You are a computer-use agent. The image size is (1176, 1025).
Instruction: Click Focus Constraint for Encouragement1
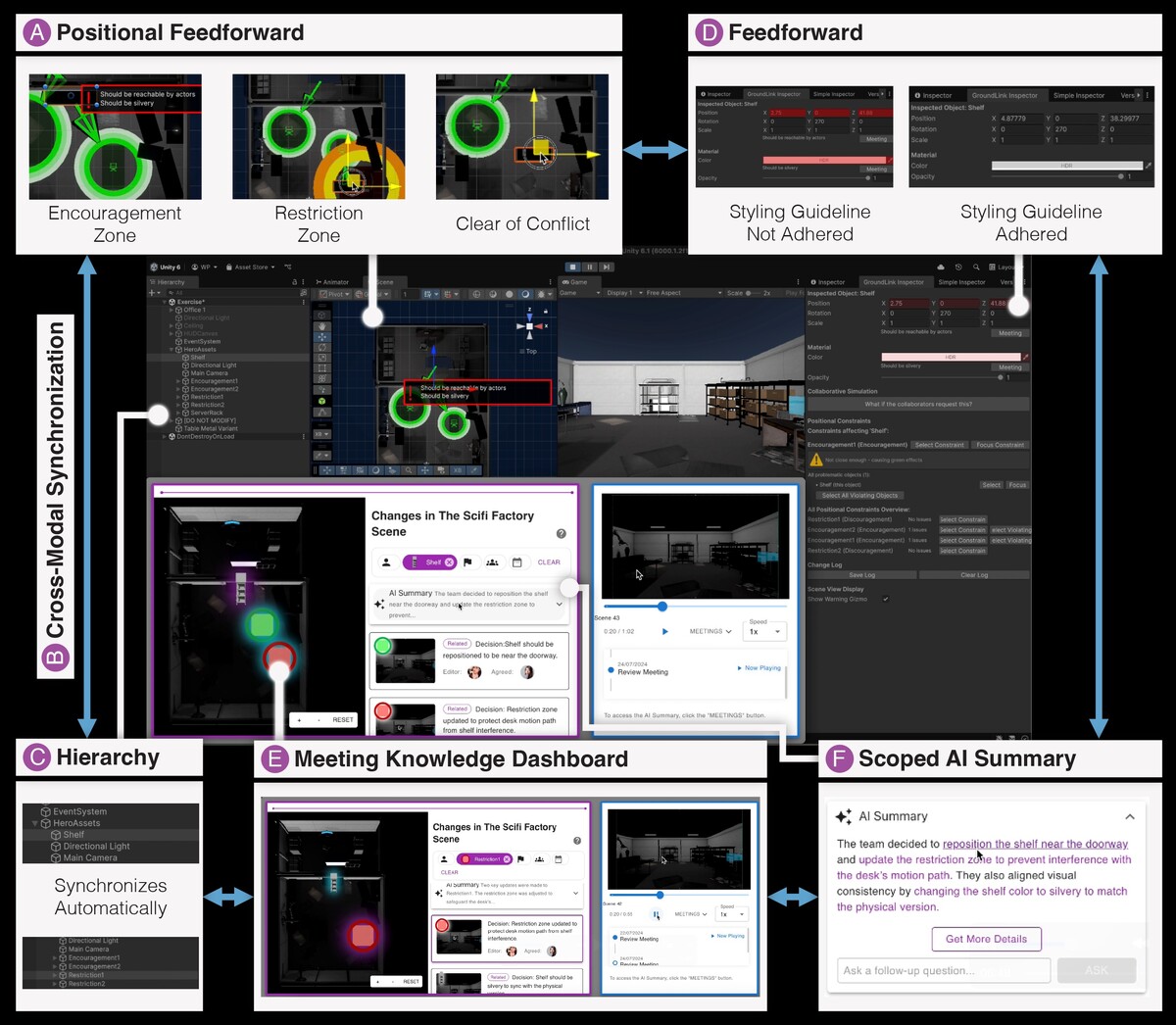point(1000,445)
